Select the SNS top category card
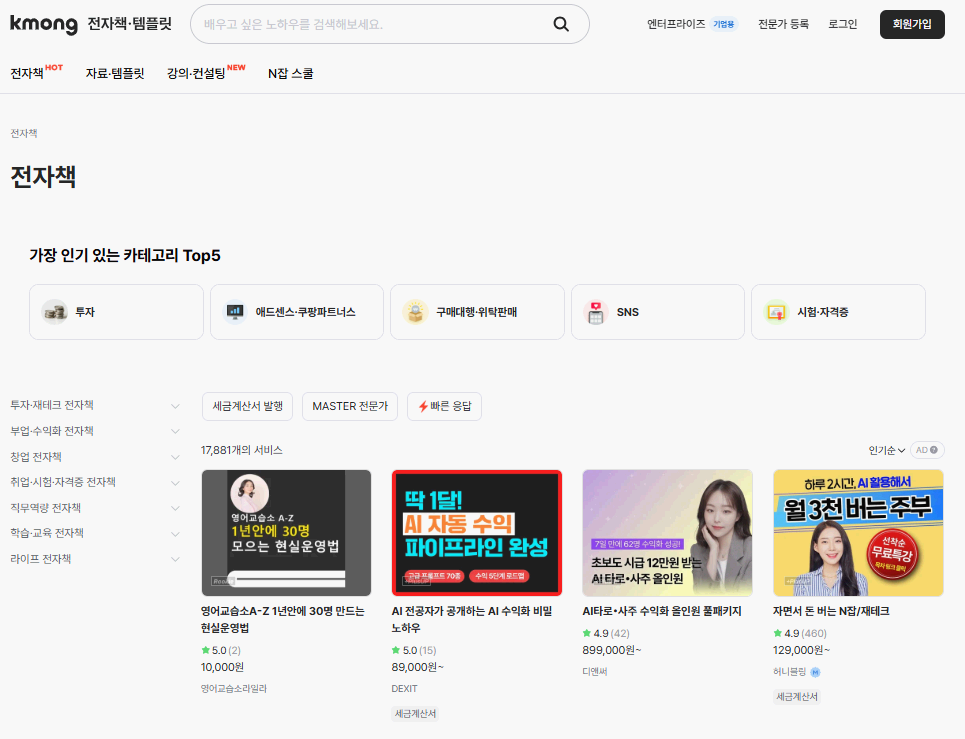The width and height of the screenshot is (965, 739). pyautogui.click(x=658, y=312)
